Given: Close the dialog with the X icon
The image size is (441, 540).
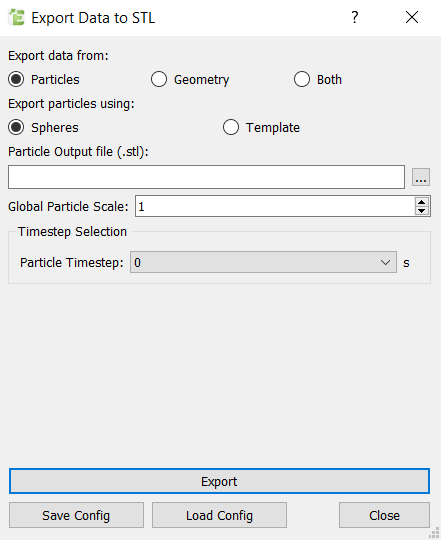Looking at the screenshot, I should pos(412,17).
